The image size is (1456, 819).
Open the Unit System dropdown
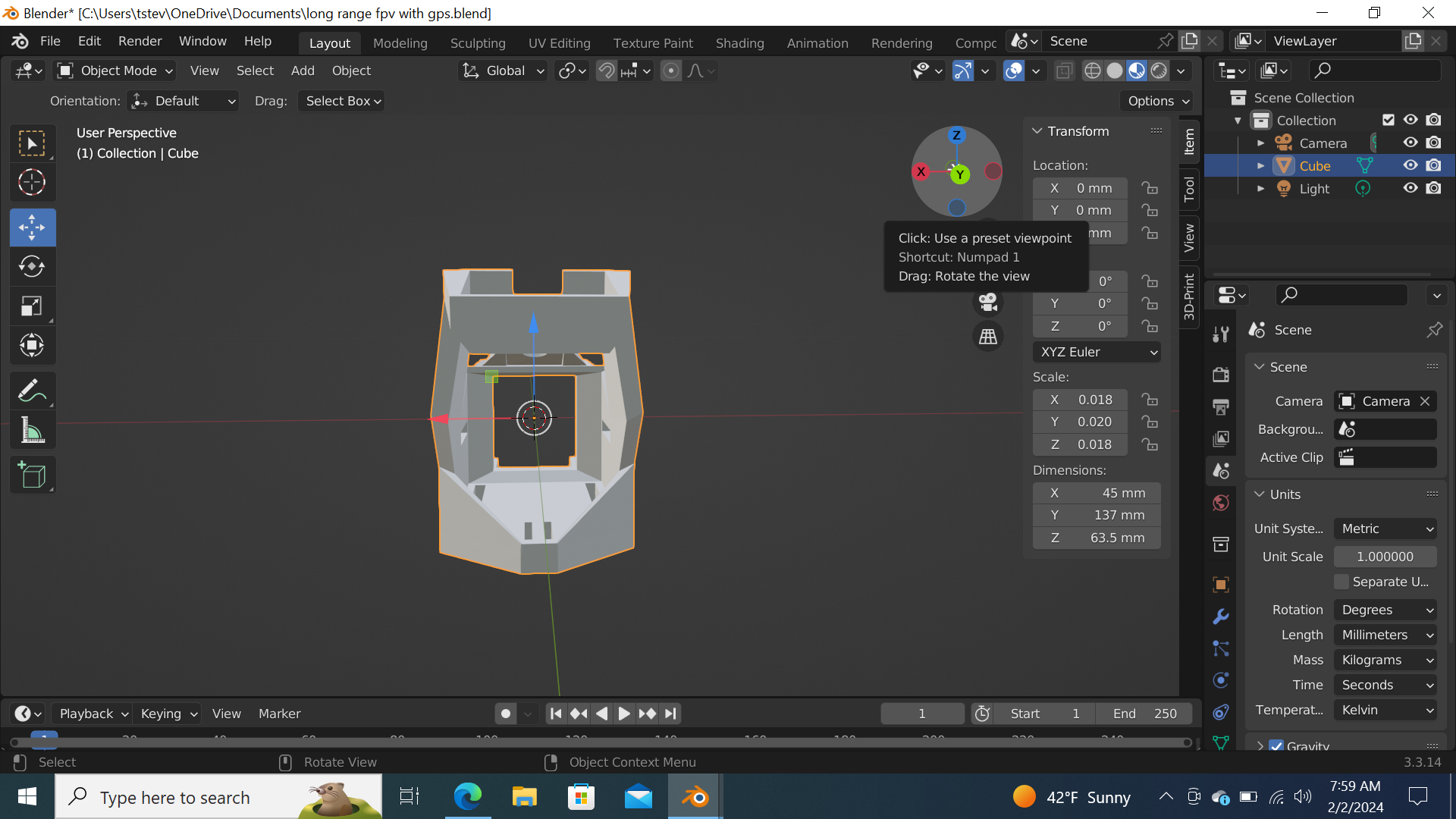click(1385, 529)
